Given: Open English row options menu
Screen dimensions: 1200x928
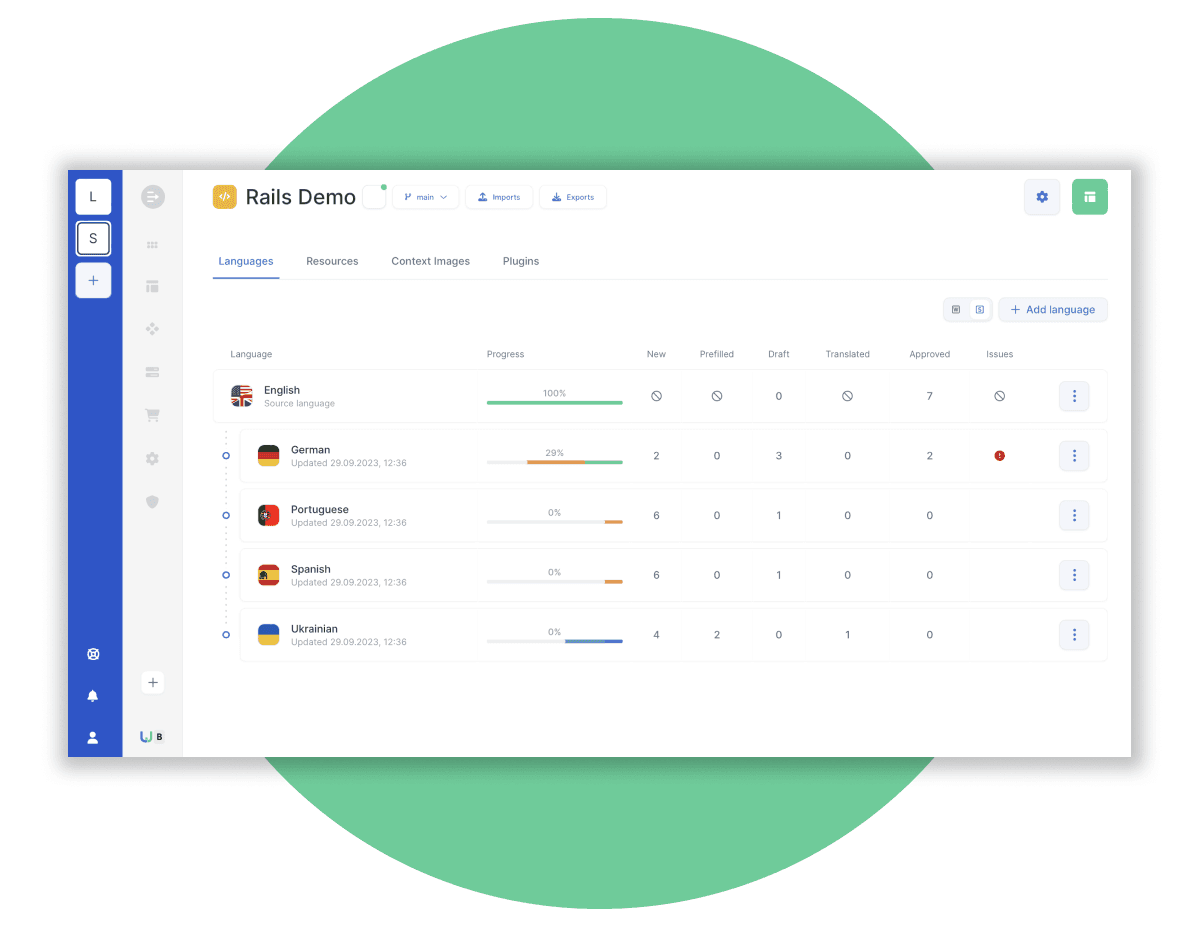Looking at the screenshot, I should (1075, 396).
